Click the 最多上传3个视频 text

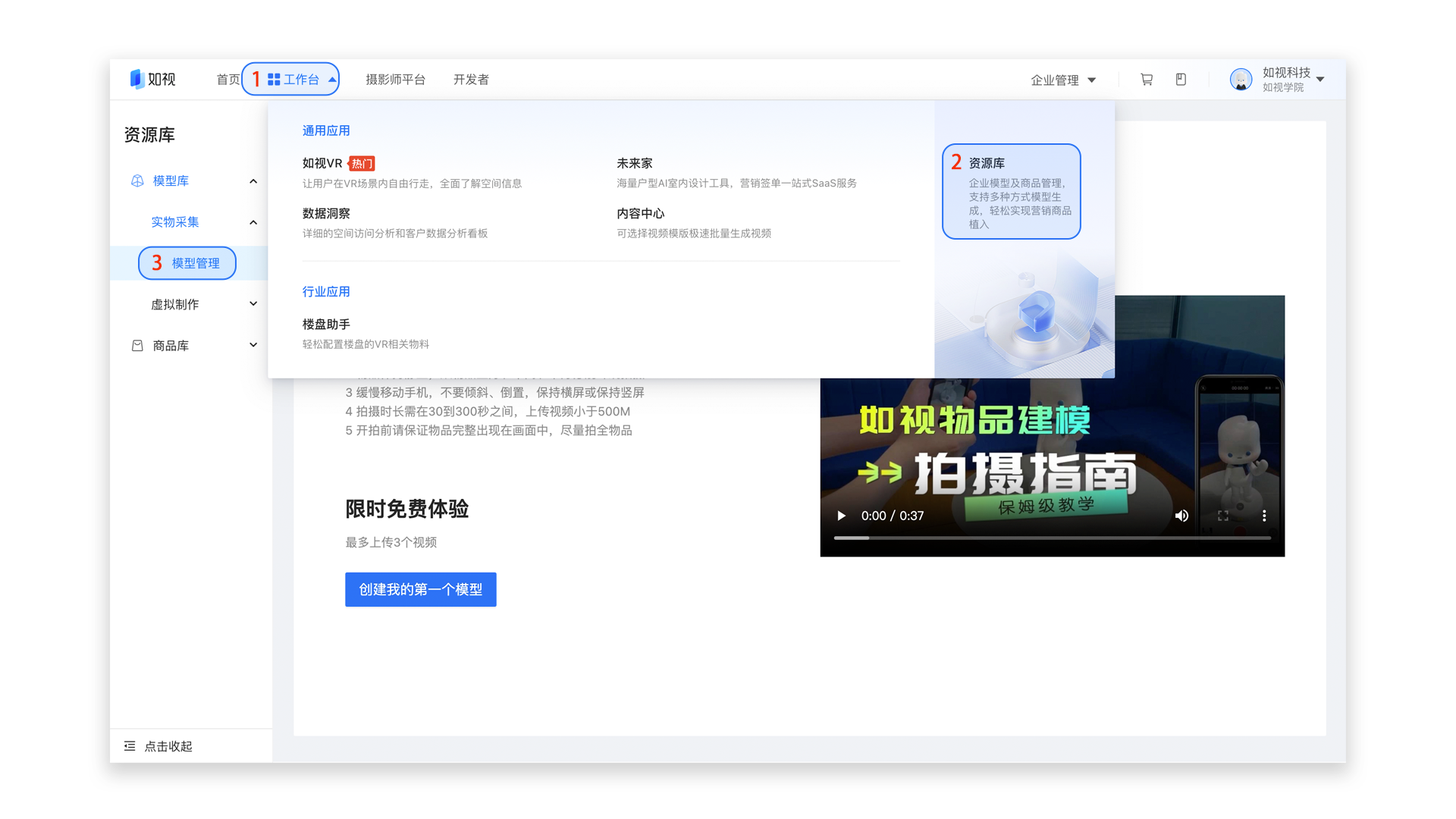(x=391, y=542)
